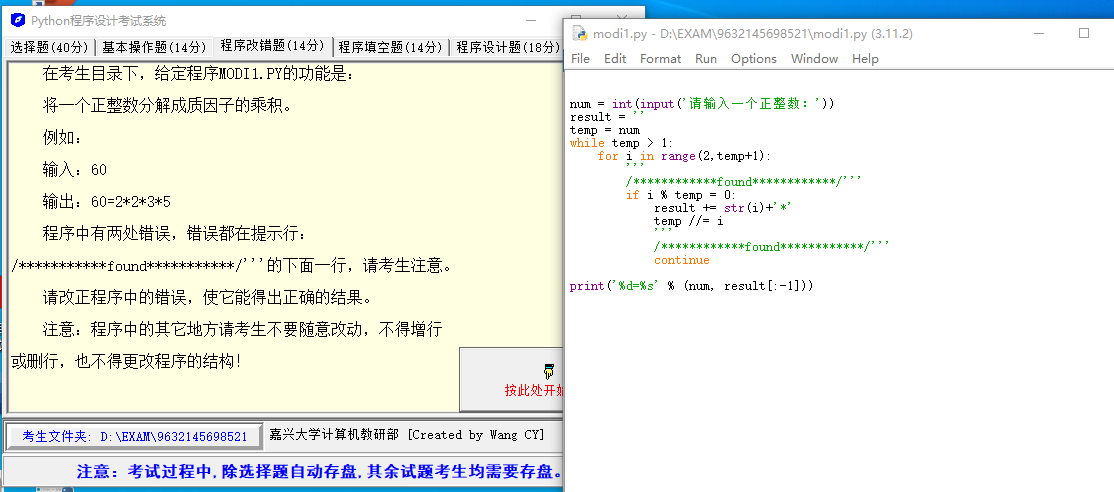Click the 'result += str(i)+'*'' line
1114x492 pixels.
[x=723, y=208]
